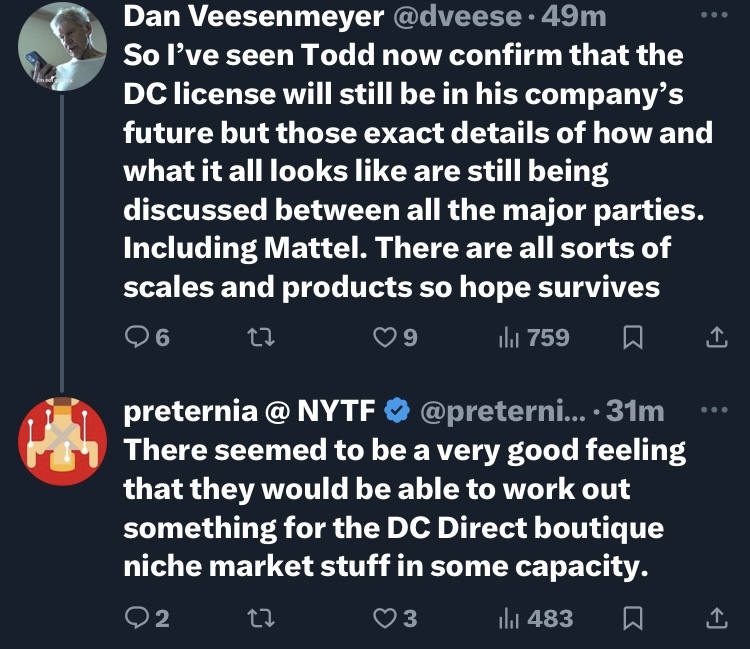
Task: Bookmark preternia's tweet
Action: click(x=632, y=619)
